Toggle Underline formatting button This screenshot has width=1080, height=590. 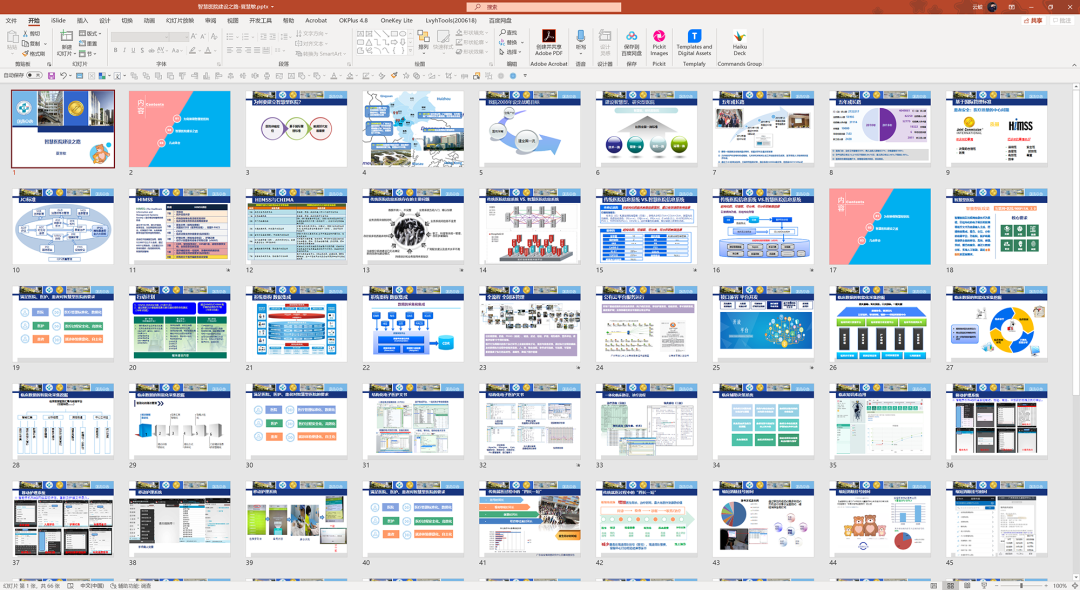coord(133,50)
